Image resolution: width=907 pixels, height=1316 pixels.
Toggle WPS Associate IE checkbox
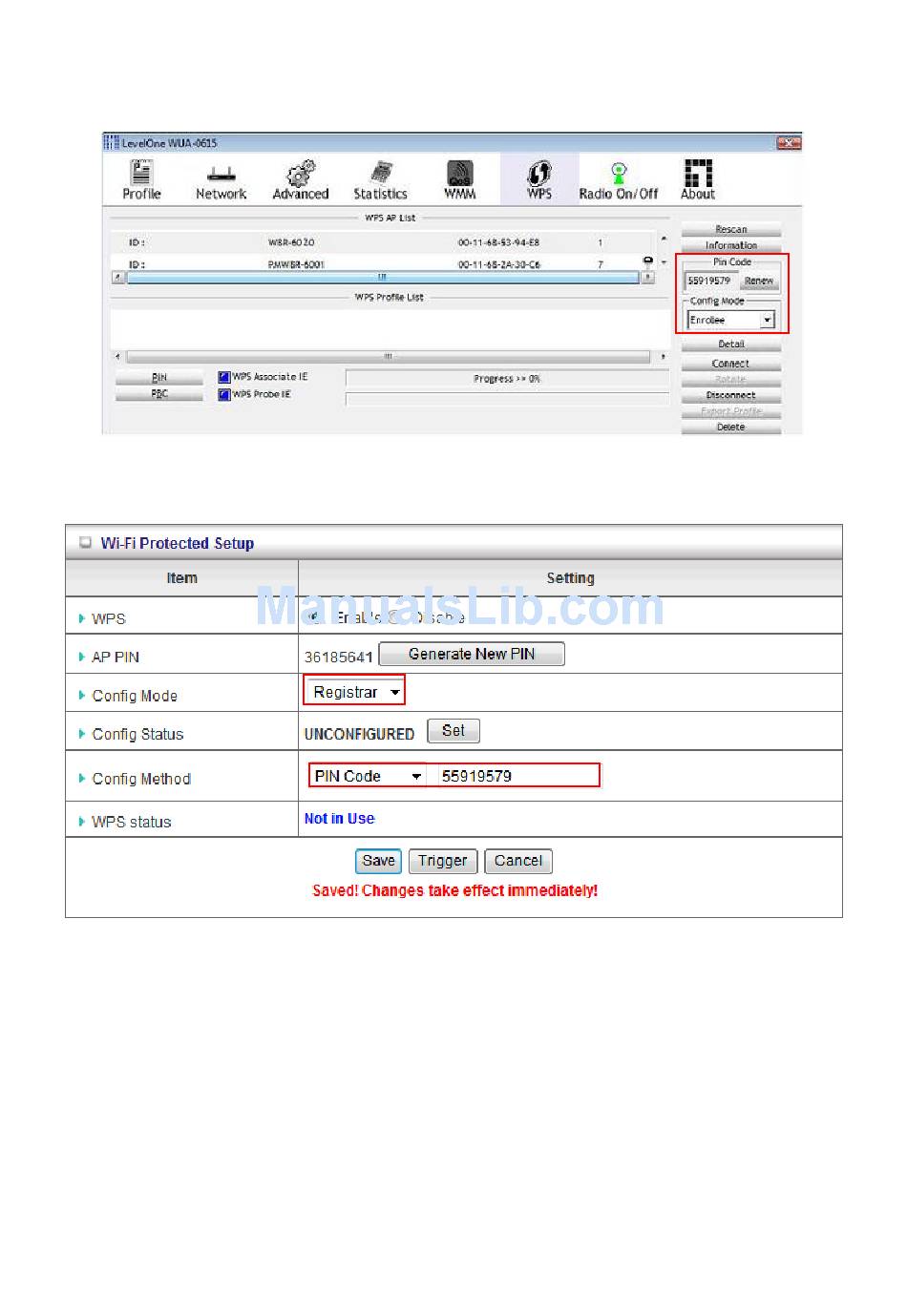(224, 377)
